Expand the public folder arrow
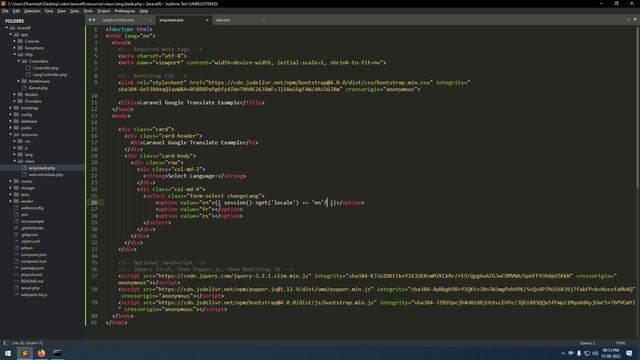Viewport: 640px width, 360px height. [x=11, y=128]
